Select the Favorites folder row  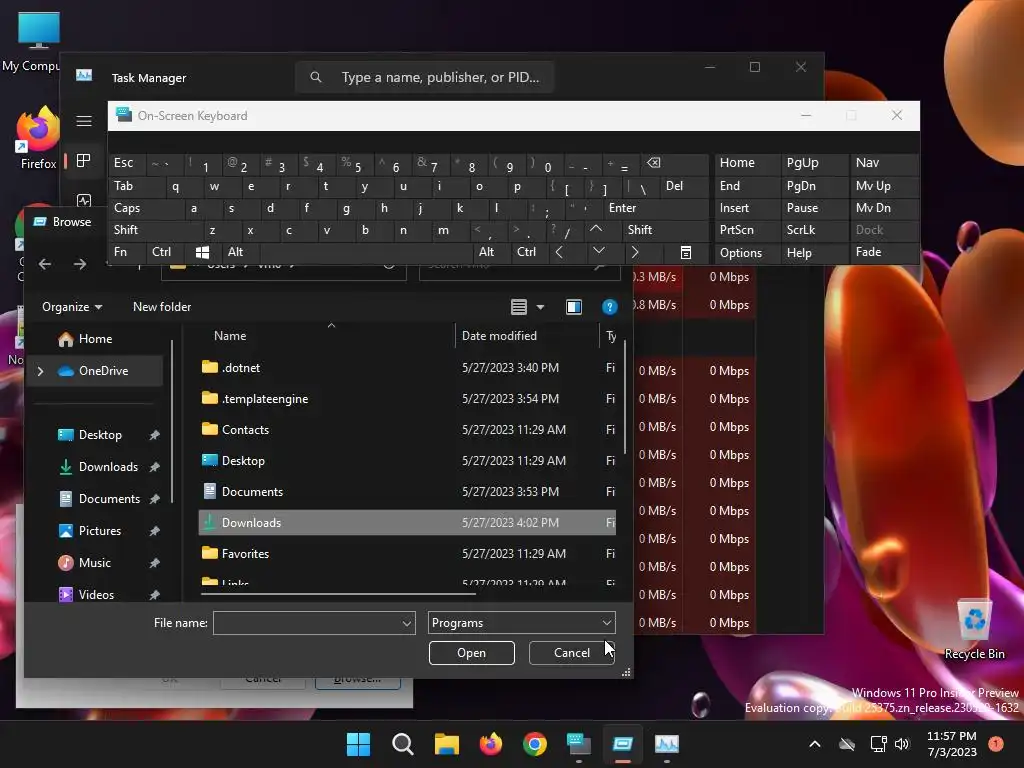click(407, 554)
